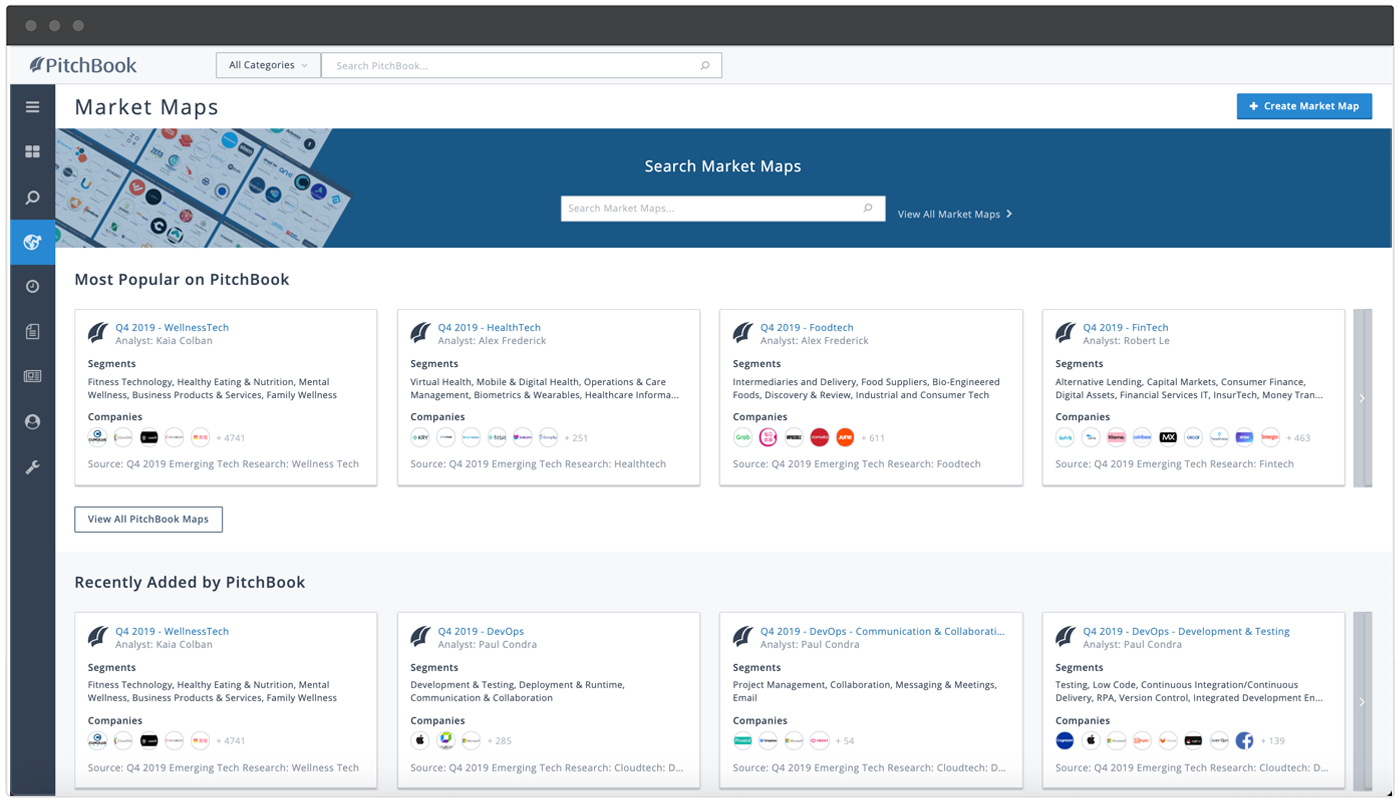The height and width of the screenshot is (803, 1400).
Task: Click the pink Klarna logo in FinTech card
Action: tap(1116, 437)
